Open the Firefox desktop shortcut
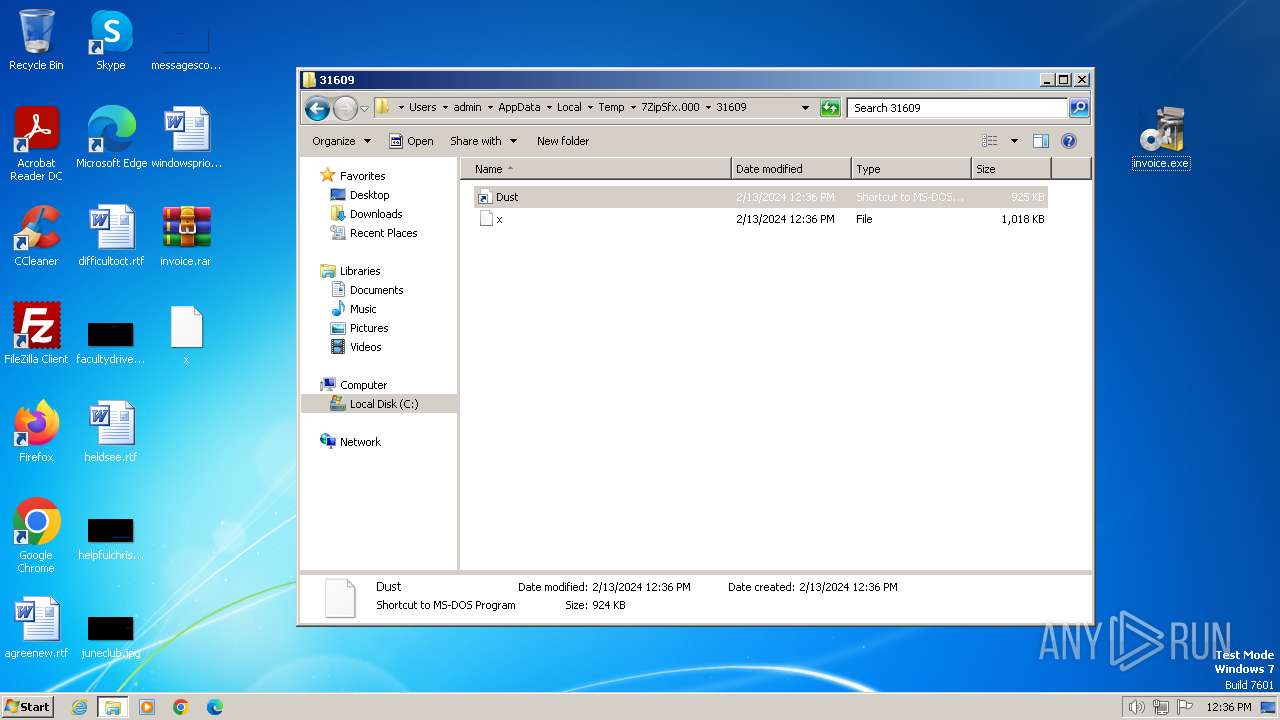This screenshot has height=720, width=1280. [36, 431]
